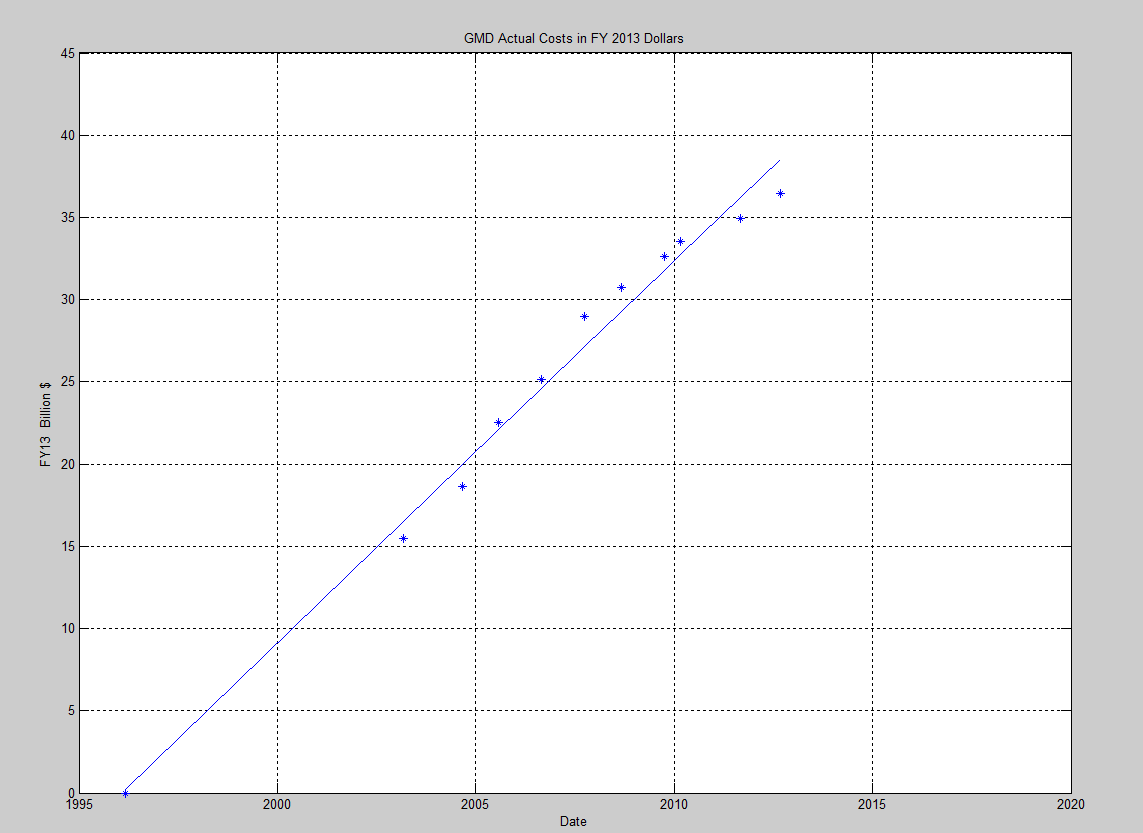1143x833 pixels.
Task: Click the plot title 'GMD Actual Costs in FY 2013 Dollars'
Action: tap(573, 38)
